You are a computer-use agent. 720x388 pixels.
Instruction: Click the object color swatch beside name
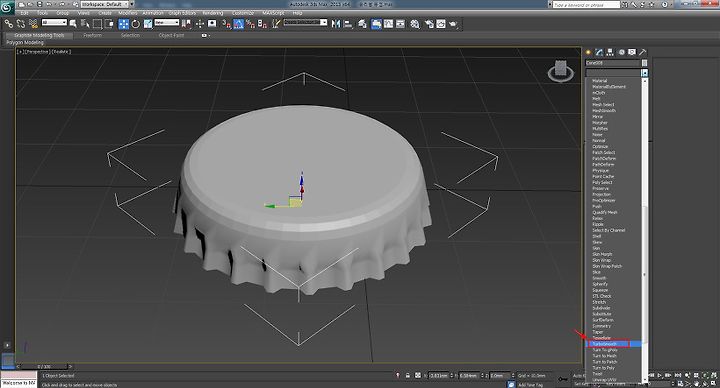[644, 62]
